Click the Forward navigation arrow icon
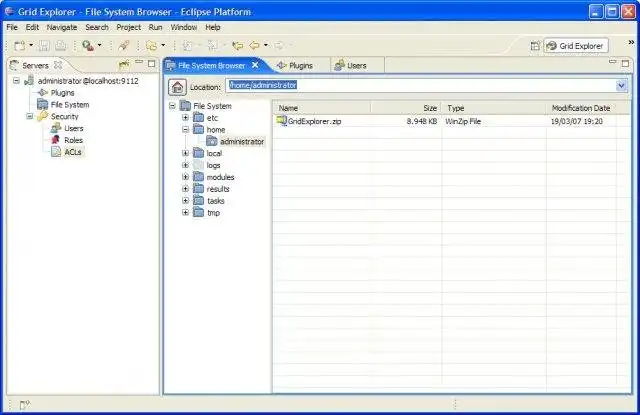640x415 pixels. click(279, 46)
